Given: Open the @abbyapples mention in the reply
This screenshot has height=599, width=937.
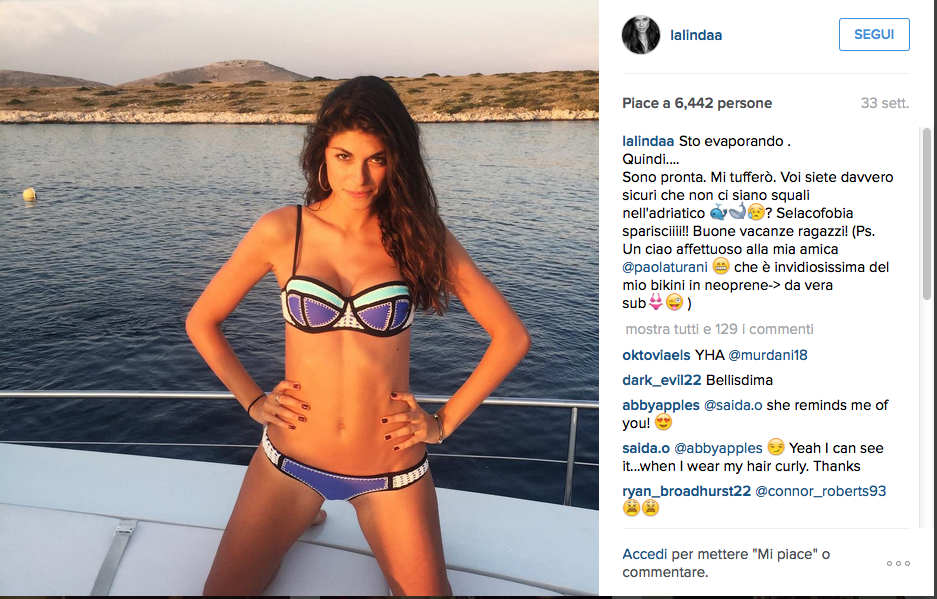Looking at the screenshot, I should pos(718,448).
